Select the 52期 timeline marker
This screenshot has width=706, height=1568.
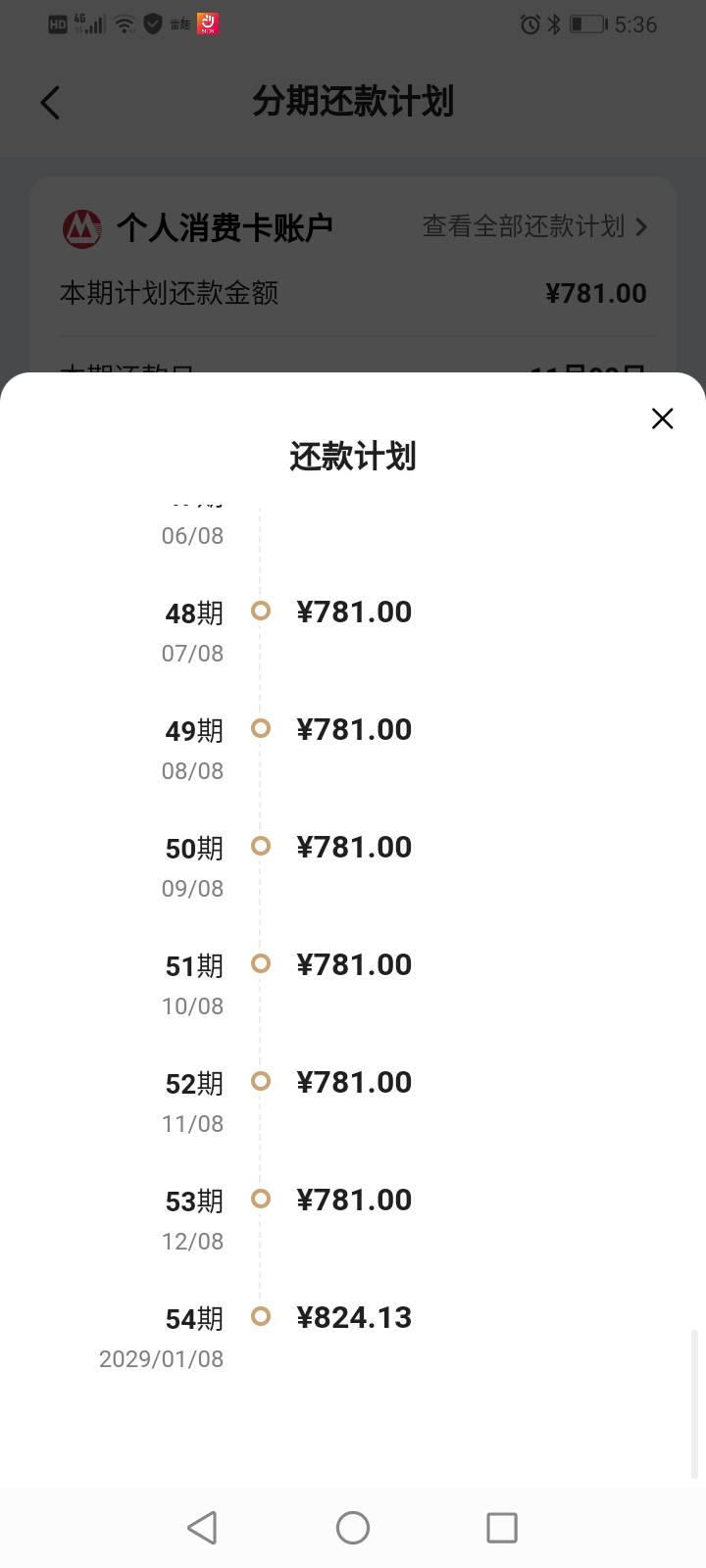(261, 1082)
